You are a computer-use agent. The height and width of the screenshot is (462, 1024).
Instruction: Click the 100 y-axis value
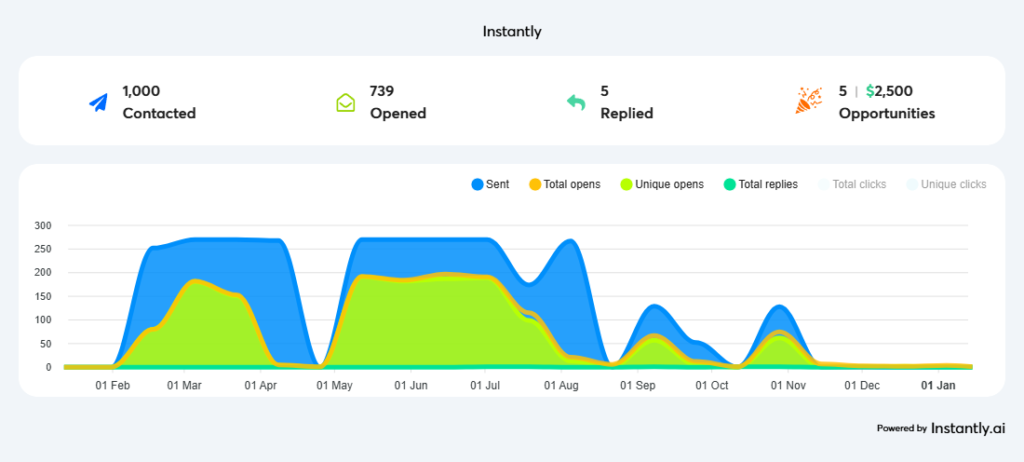[x=42, y=320]
